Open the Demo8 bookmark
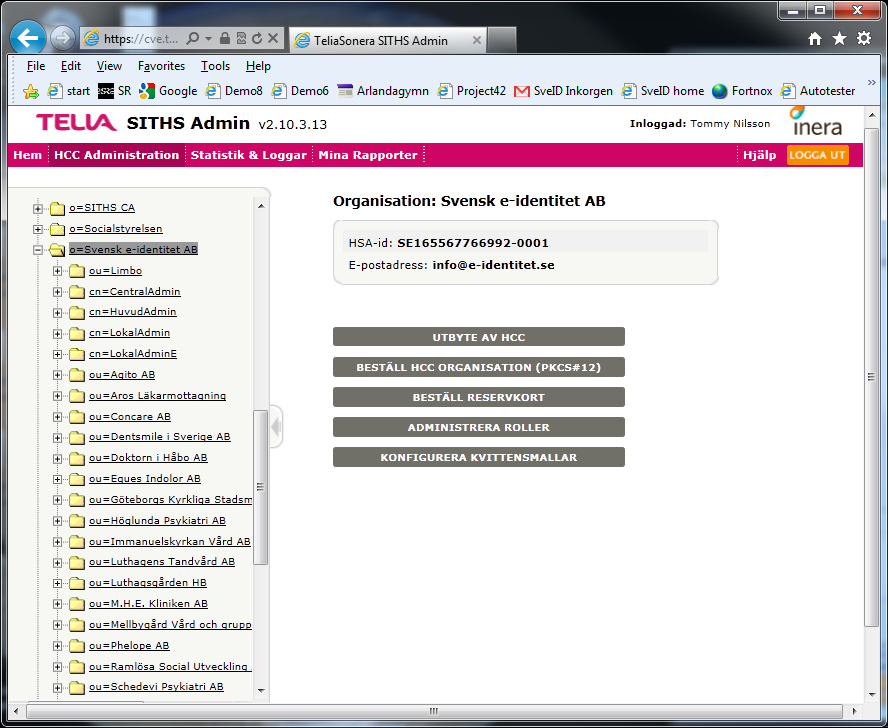This screenshot has height=728, width=888. click(x=234, y=91)
